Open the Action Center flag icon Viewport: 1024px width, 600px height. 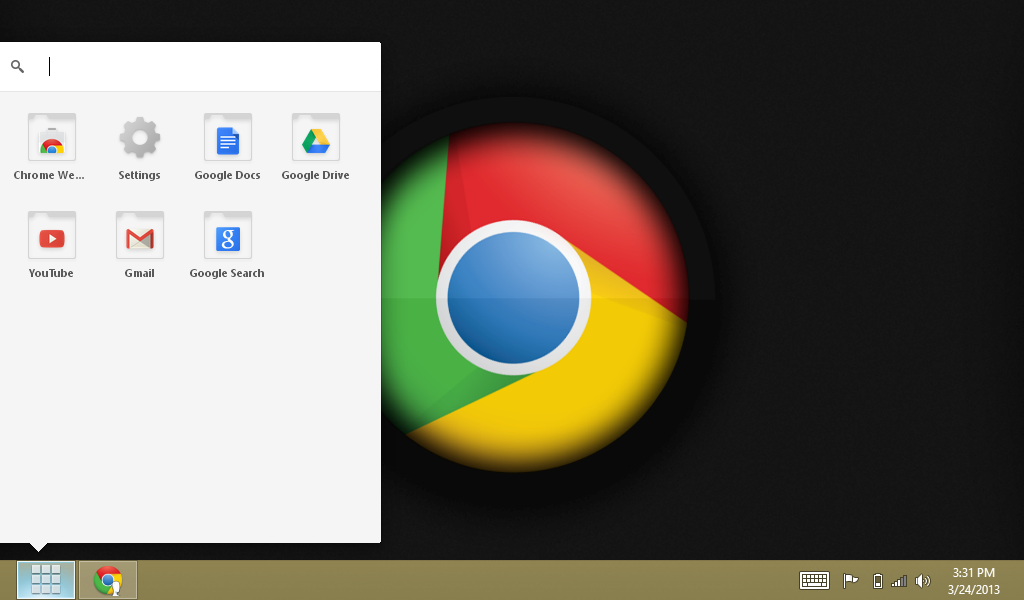click(850, 580)
